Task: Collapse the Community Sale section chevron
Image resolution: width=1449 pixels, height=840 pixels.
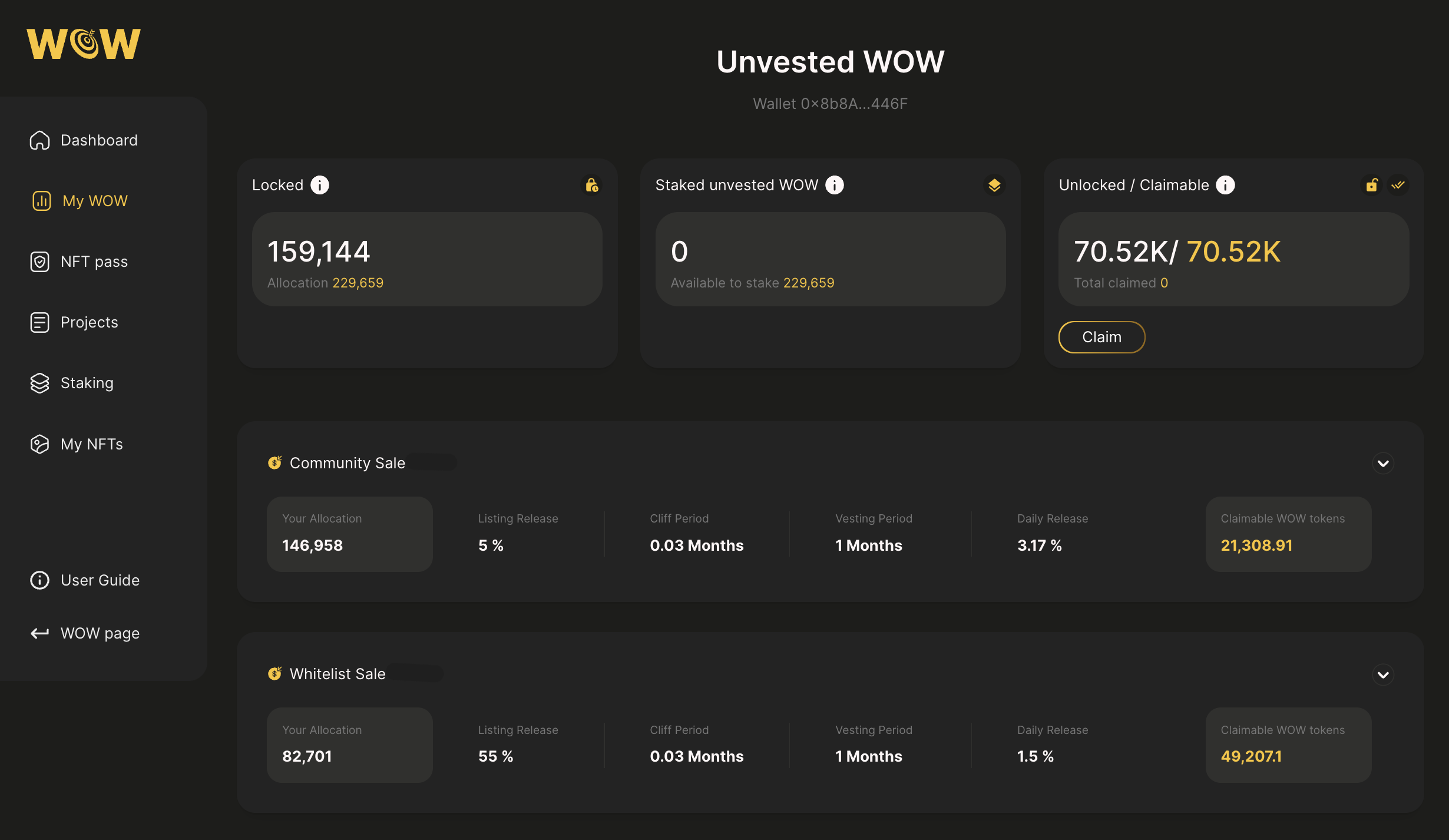Action: [1383, 463]
